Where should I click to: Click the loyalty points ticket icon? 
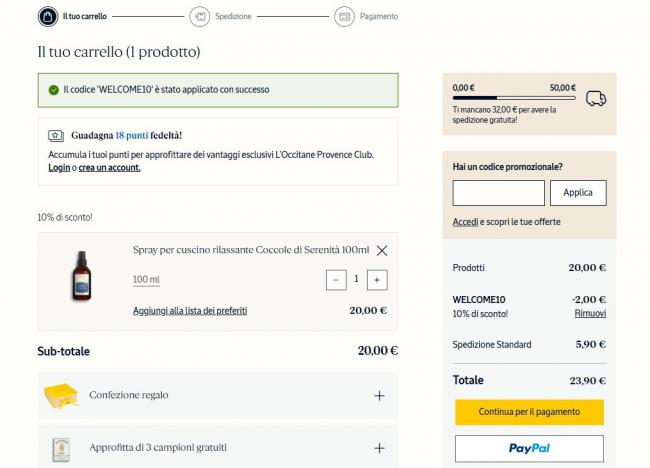[x=56, y=136]
